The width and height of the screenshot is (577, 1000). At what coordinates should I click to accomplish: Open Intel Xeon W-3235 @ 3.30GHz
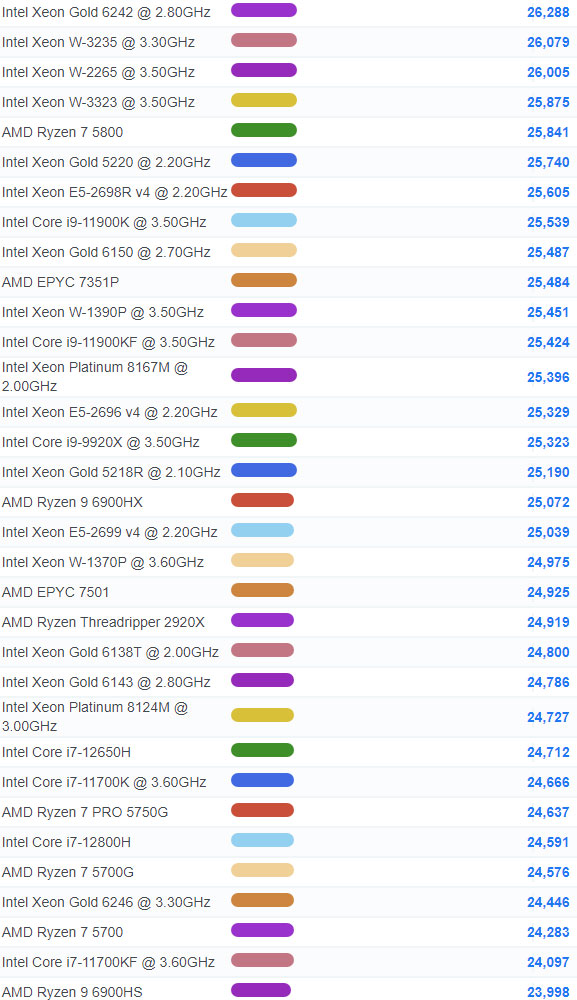pyautogui.click(x=98, y=42)
